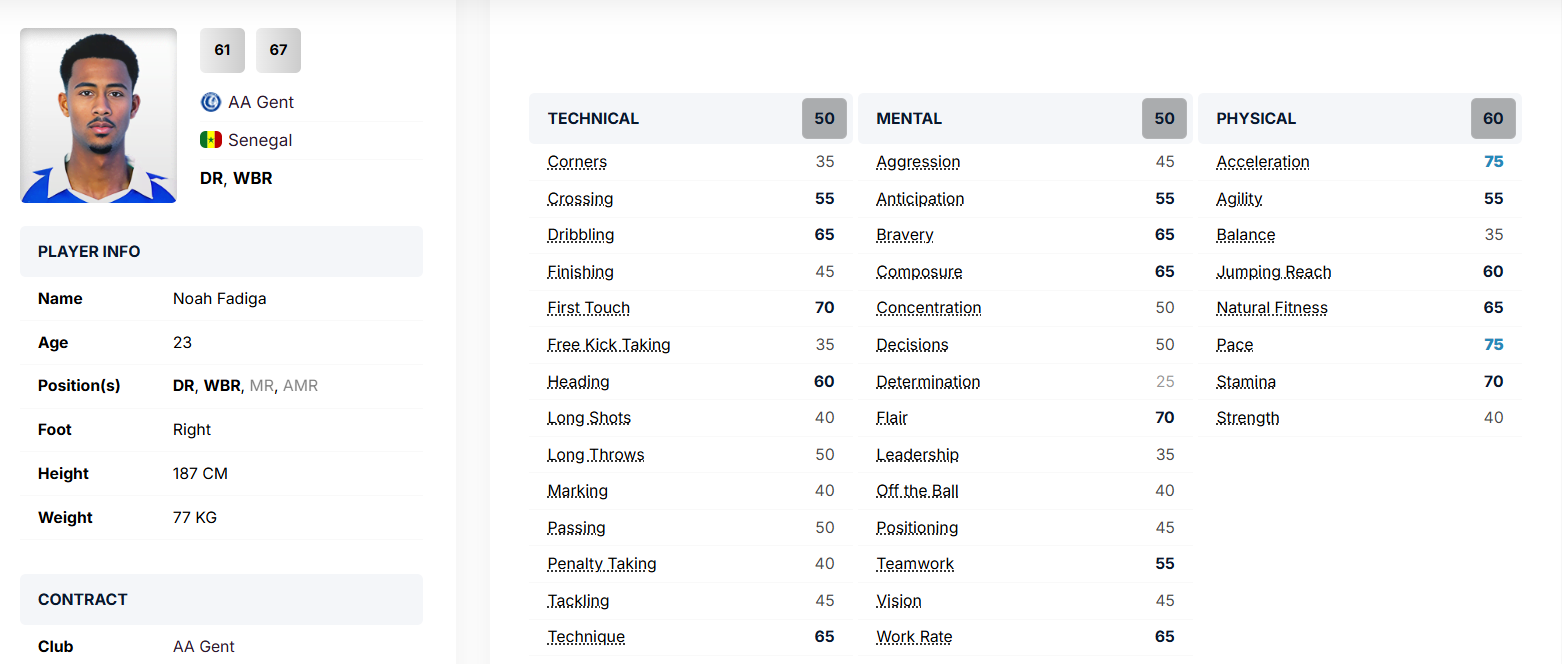
Task: Open Noah Fadiga's player portrait
Action: pyautogui.click(x=98, y=116)
